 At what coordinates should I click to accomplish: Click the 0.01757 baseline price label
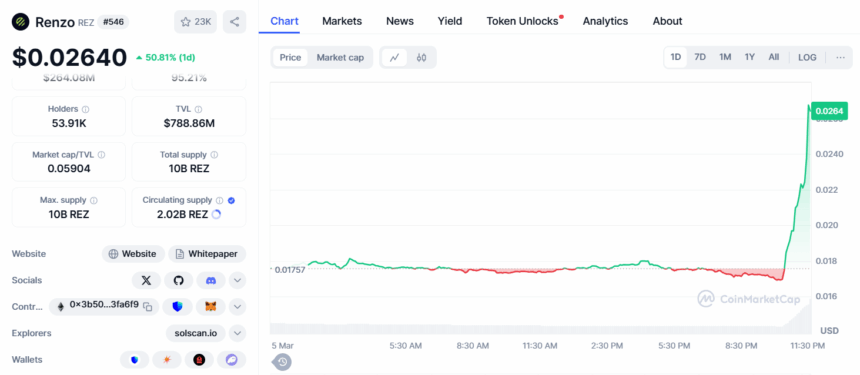coord(290,269)
